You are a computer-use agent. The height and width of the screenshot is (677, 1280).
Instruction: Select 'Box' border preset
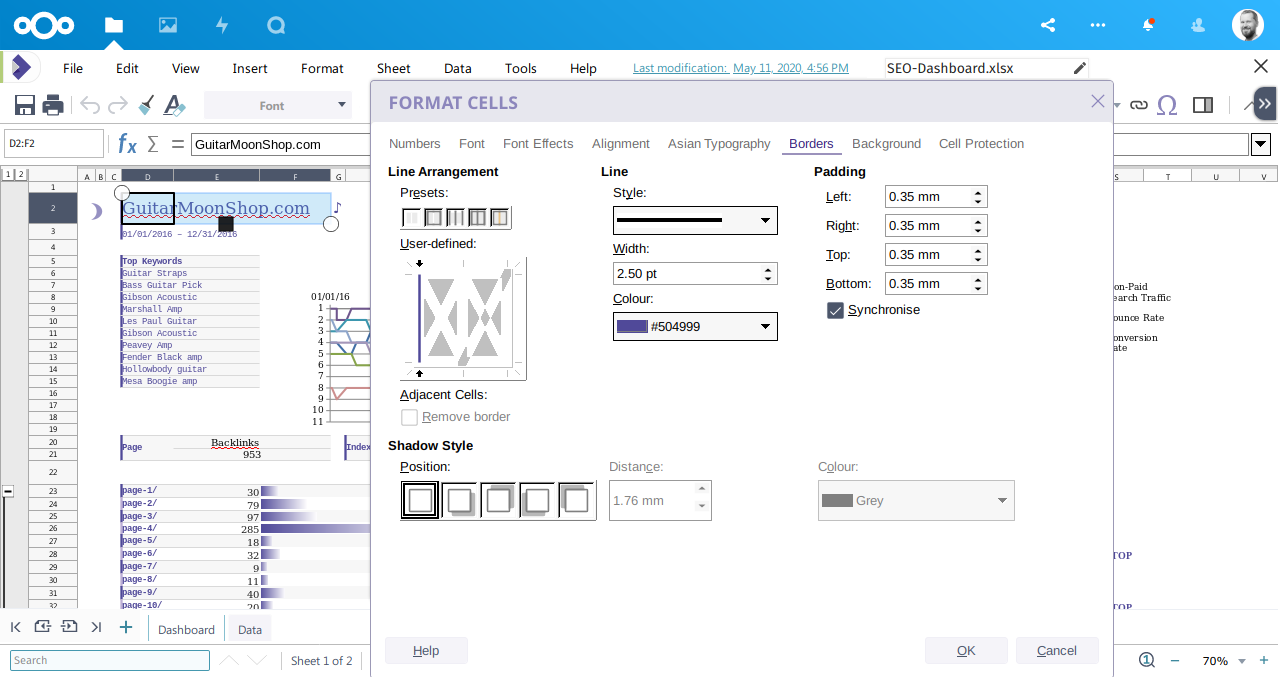(433, 217)
